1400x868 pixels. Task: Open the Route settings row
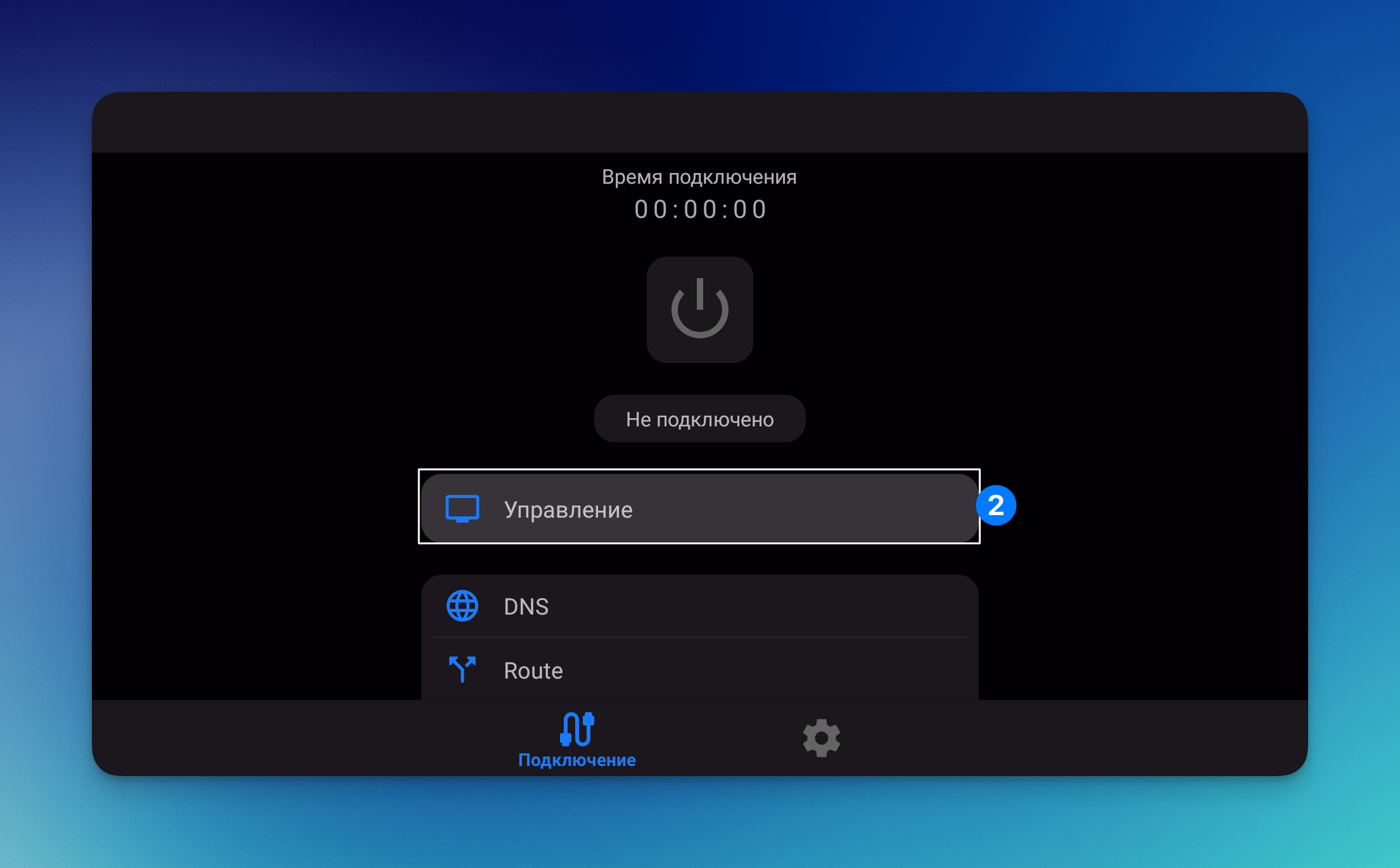coord(699,670)
